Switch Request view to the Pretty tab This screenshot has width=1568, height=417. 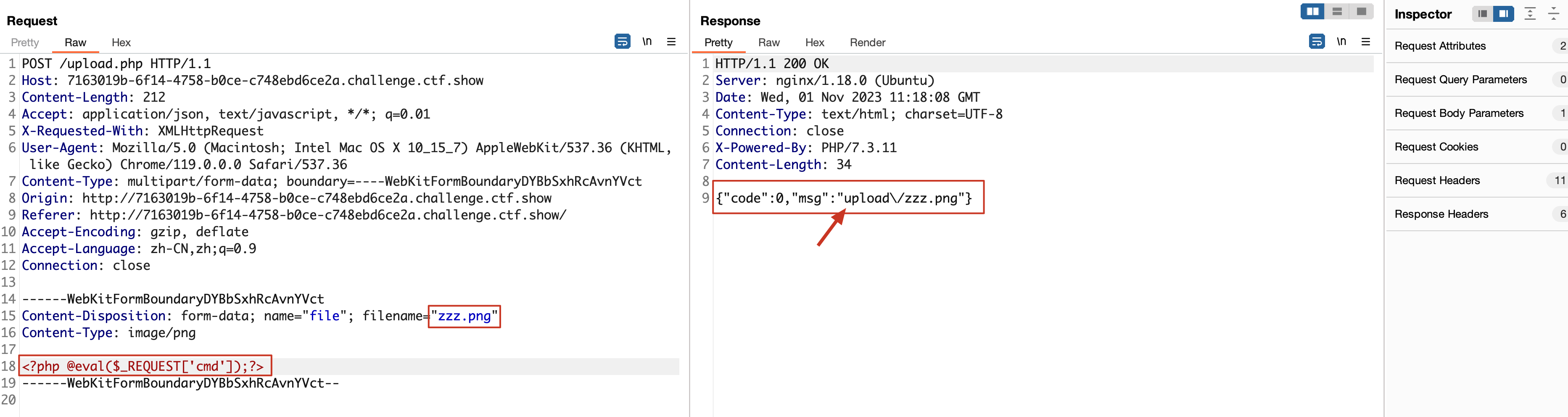[25, 42]
